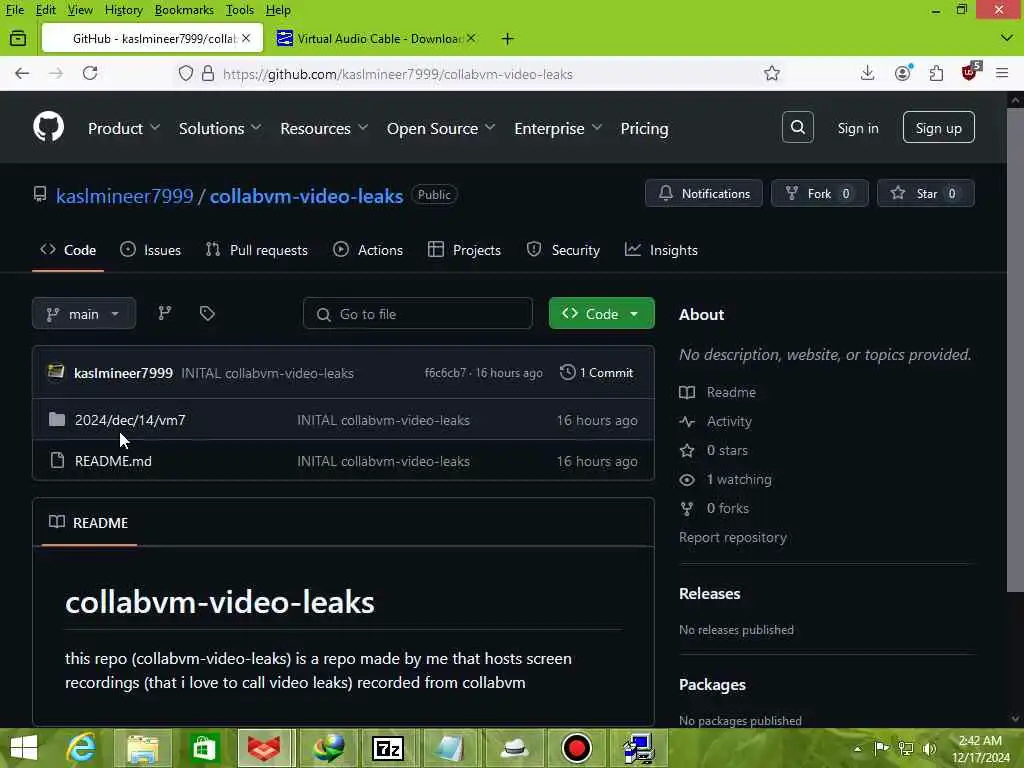Image resolution: width=1024 pixels, height=768 pixels.
Task: Click the Sign in link
Action: 857,128
